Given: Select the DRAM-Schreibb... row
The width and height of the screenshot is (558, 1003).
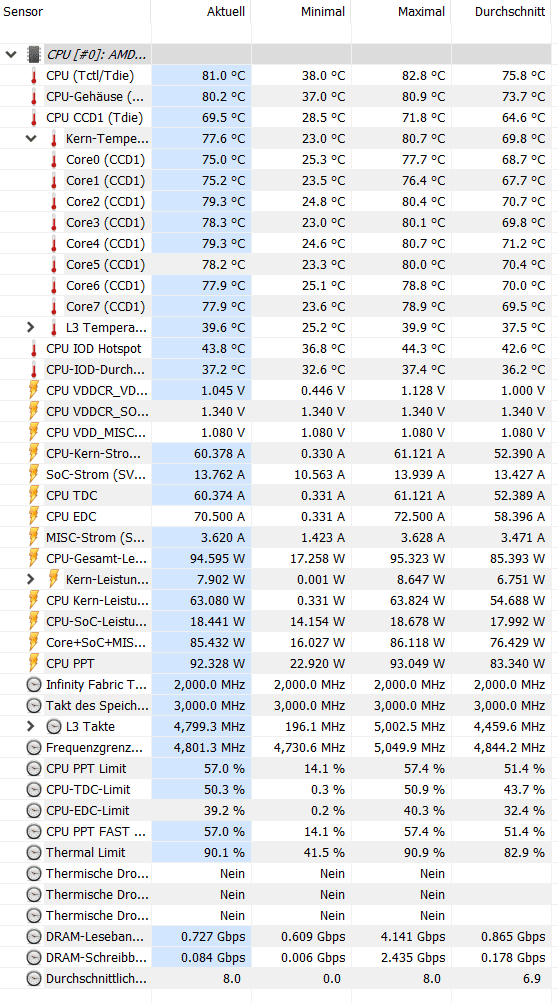Looking at the screenshot, I should click(275, 958).
